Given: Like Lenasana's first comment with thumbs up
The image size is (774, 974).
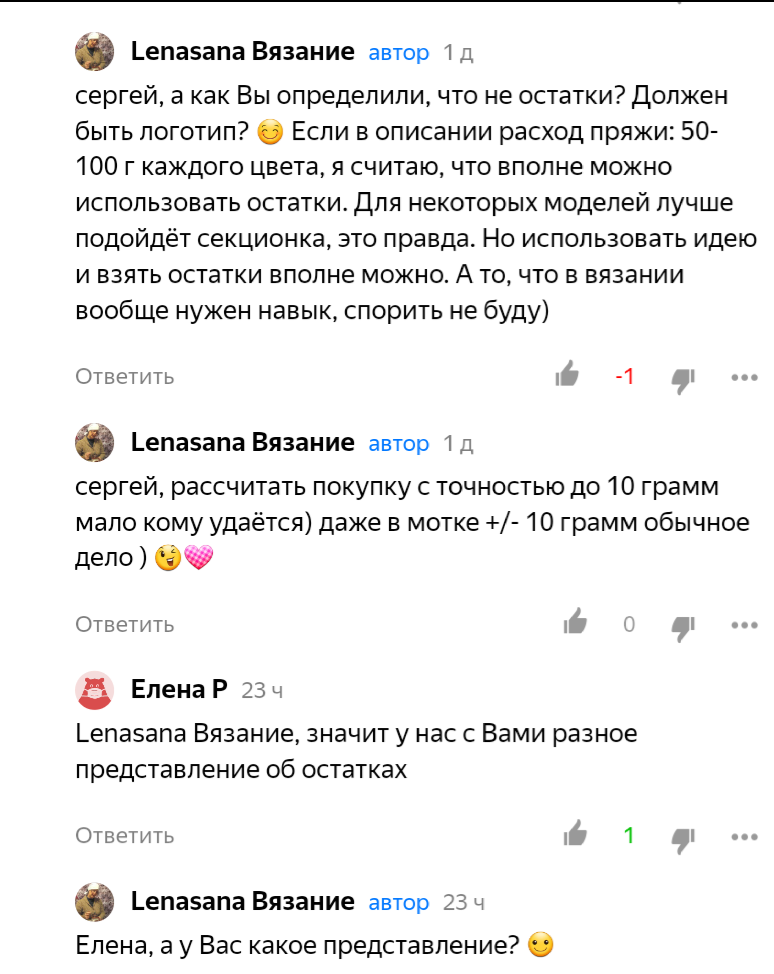Looking at the screenshot, I should (568, 375).
